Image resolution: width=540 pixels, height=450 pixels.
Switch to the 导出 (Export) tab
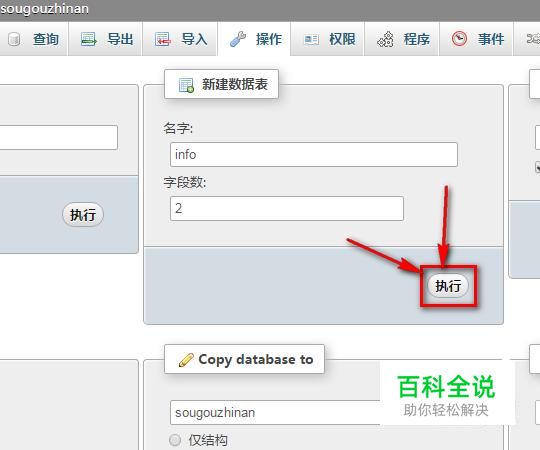pos(105,39)
